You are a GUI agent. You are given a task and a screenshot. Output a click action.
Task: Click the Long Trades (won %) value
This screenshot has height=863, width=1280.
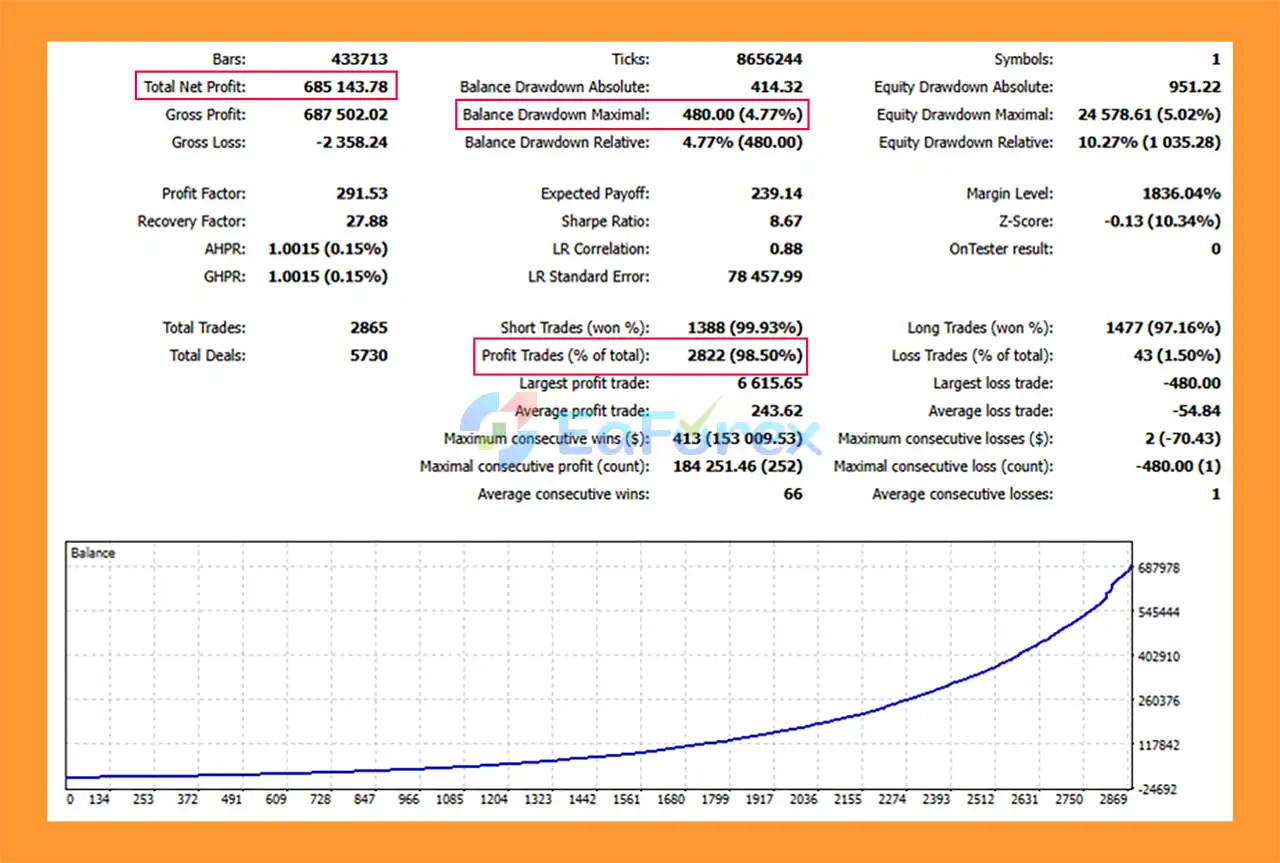point(1162,328)
